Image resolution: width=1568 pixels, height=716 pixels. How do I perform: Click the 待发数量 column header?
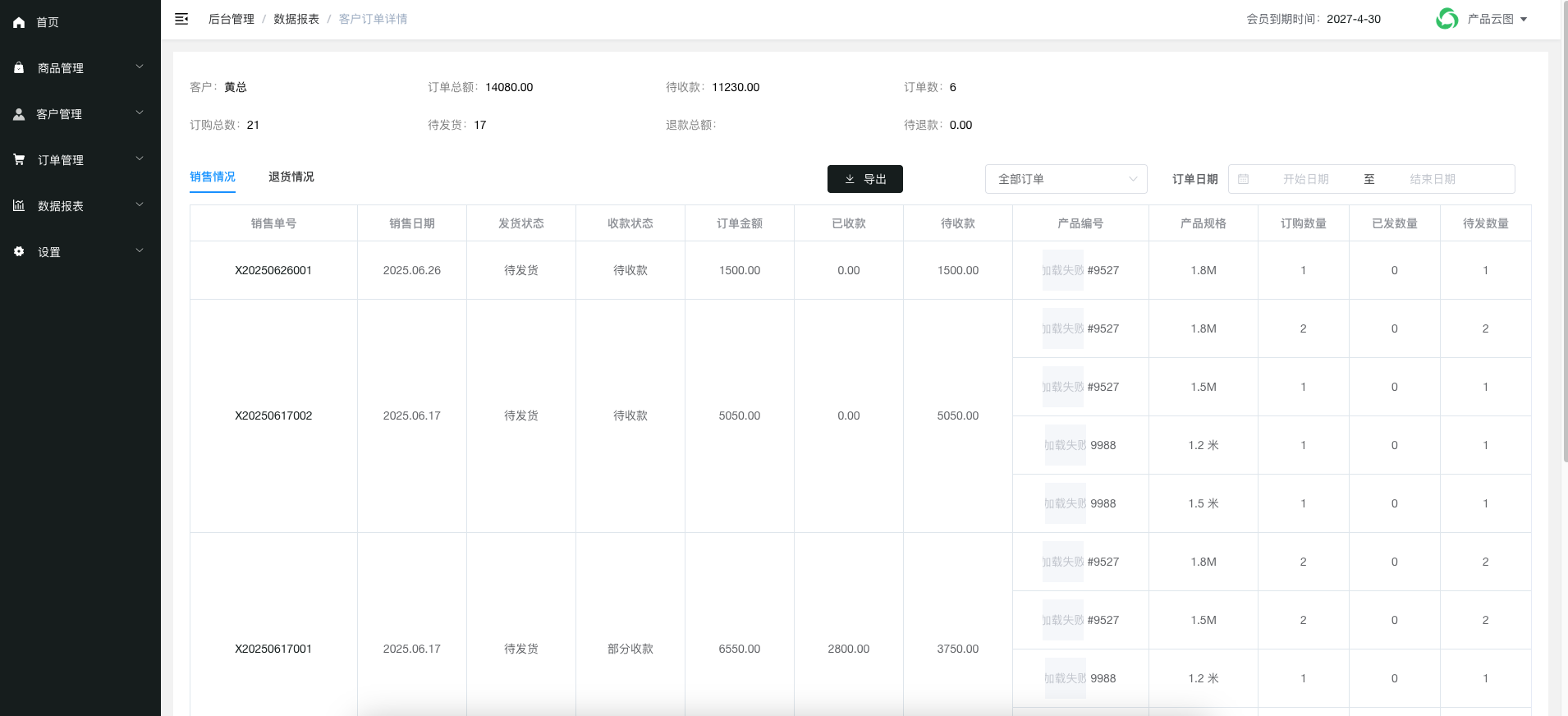tap(1486, 223)
